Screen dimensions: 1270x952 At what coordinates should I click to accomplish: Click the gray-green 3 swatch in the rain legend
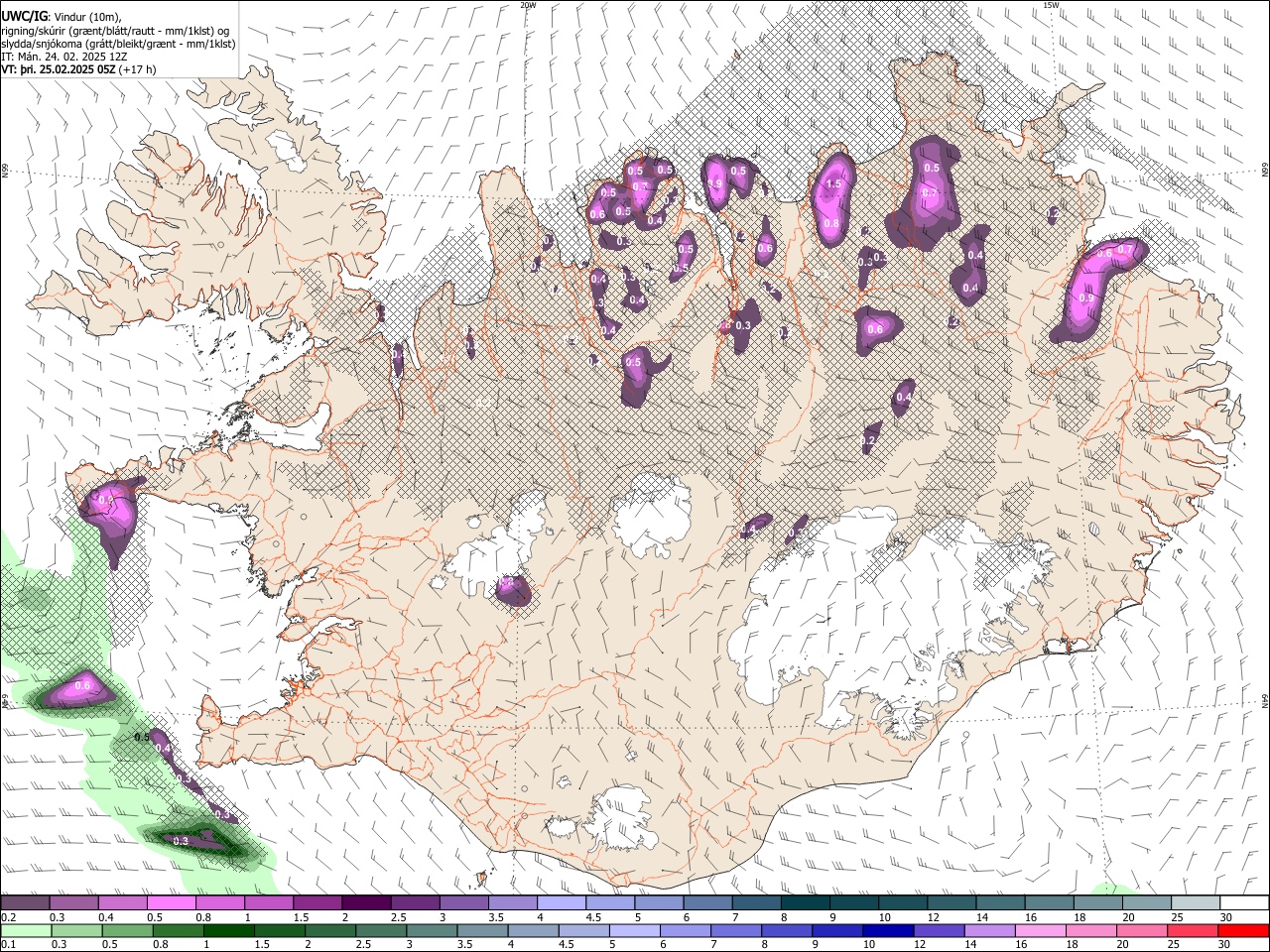point(432,931)
